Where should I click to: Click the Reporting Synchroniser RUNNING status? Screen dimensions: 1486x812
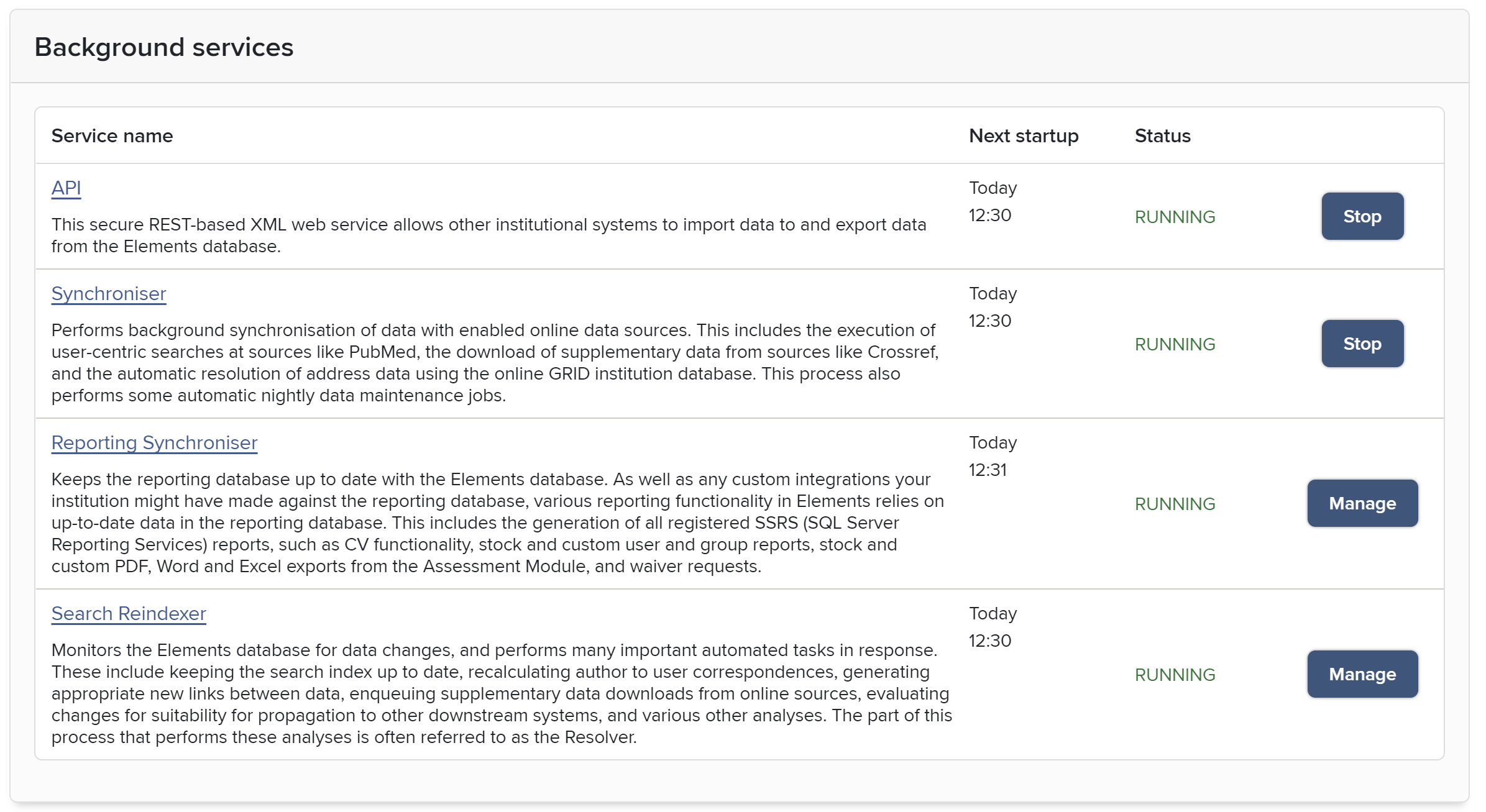point(1175,504)
